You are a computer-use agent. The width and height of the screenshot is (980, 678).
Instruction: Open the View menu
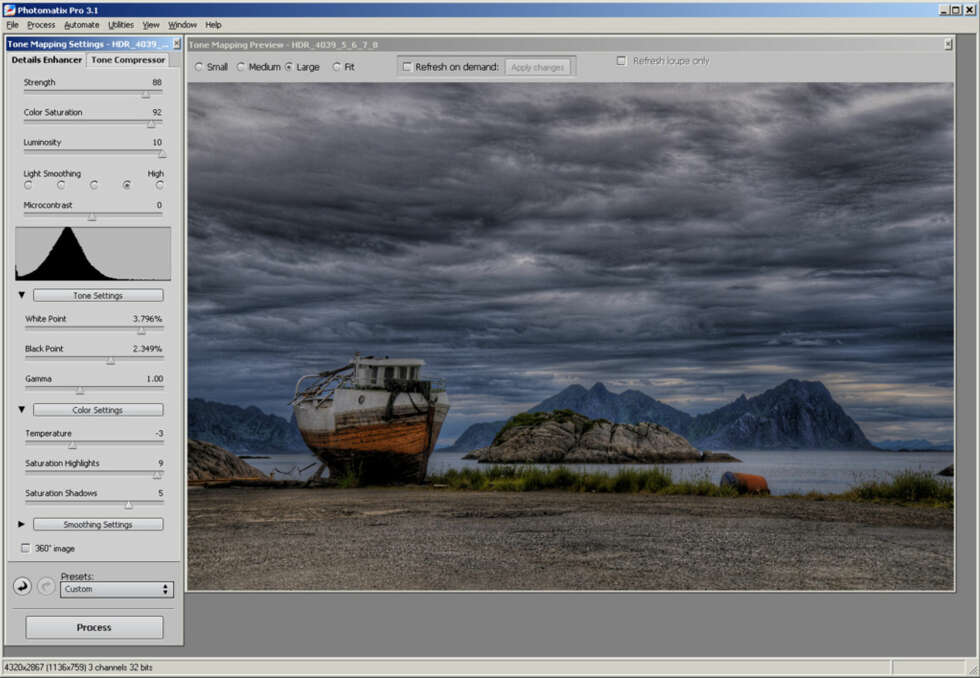pos(151,25)
